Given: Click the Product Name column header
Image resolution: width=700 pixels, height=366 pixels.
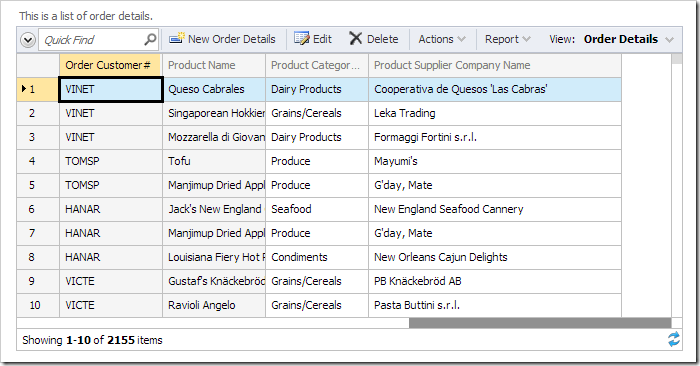Looking at the screenshot, I should (x=214, y=65).
